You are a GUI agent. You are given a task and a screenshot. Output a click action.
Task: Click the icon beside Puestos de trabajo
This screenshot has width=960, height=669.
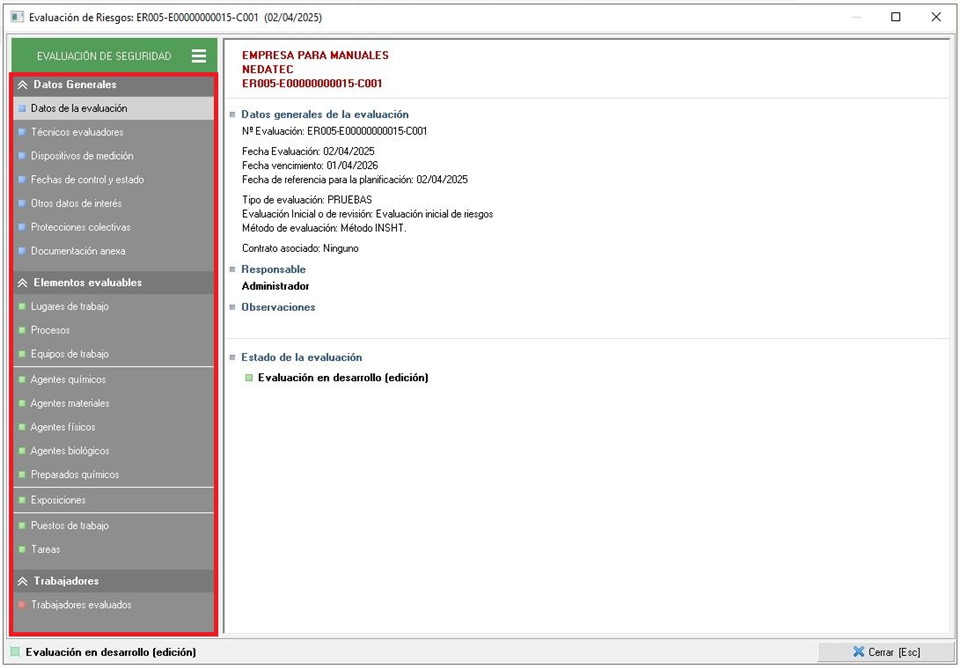pos(21,526)
